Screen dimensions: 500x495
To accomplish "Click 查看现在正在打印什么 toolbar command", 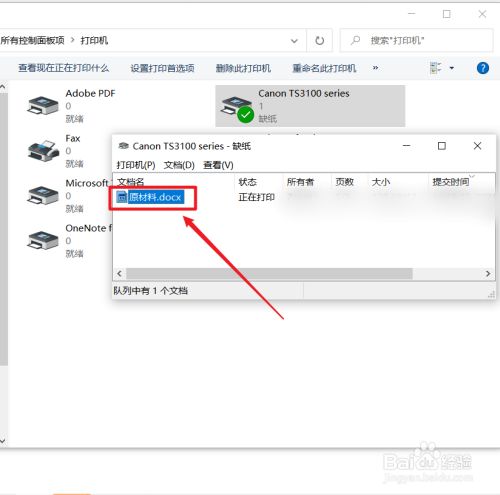I will tap(64, 68).
